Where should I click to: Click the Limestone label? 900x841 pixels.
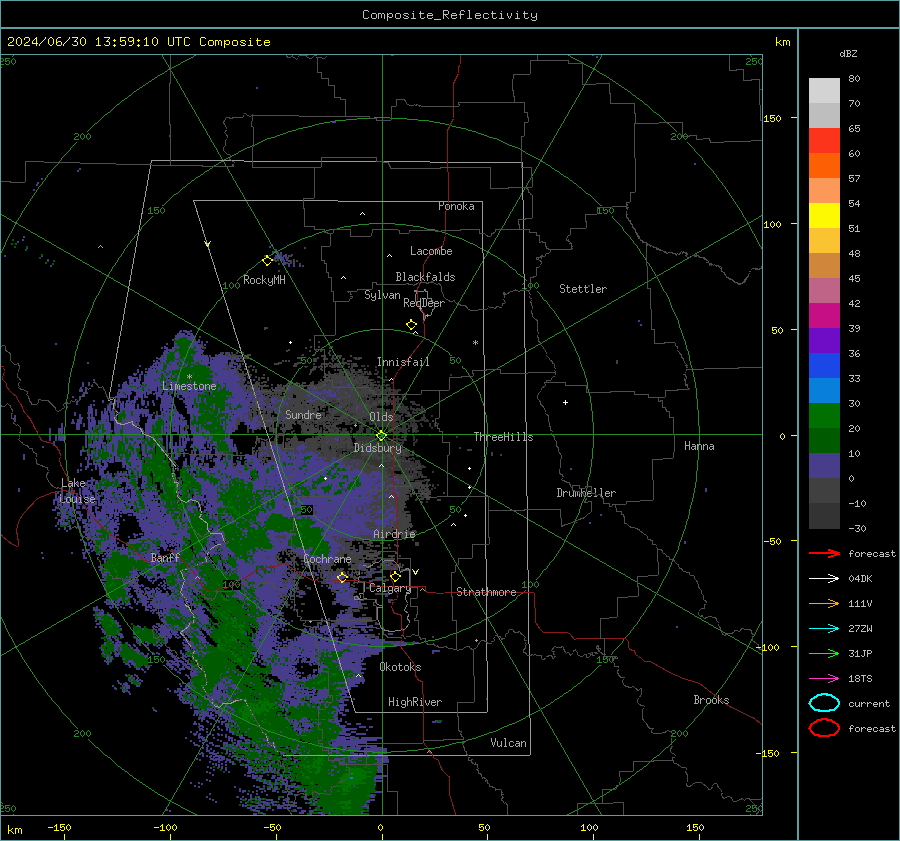[x=189, y=386]
